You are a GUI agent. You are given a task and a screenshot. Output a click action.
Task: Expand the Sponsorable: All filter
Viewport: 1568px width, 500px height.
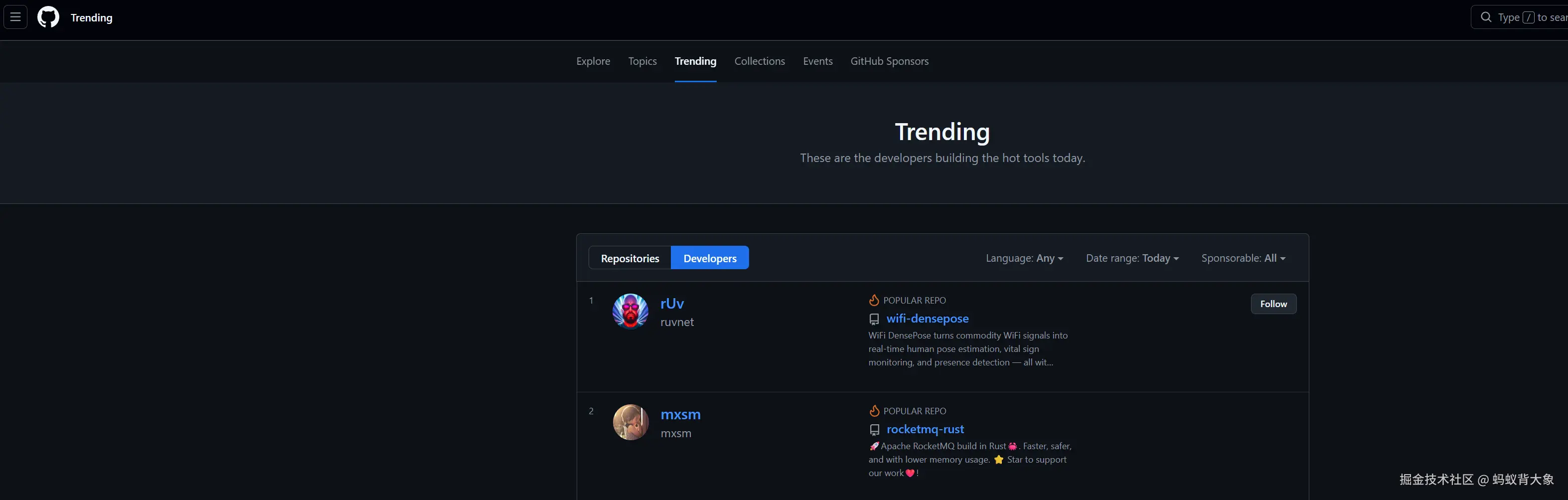(x=1243, y=258)
